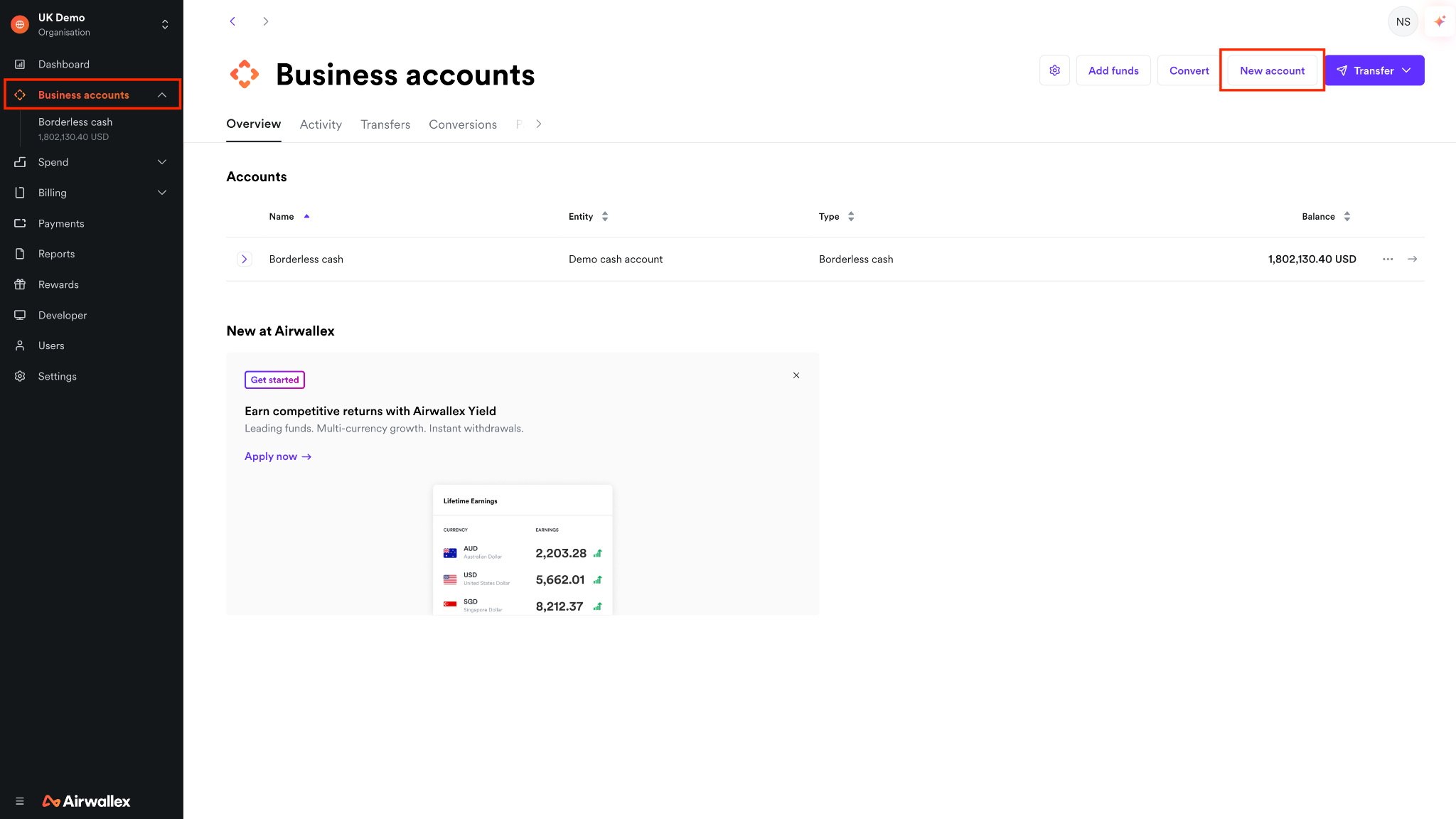Expand the Billing sidebar section
Viewport: 1456px width, 819px height.
(x=162, y=193)
